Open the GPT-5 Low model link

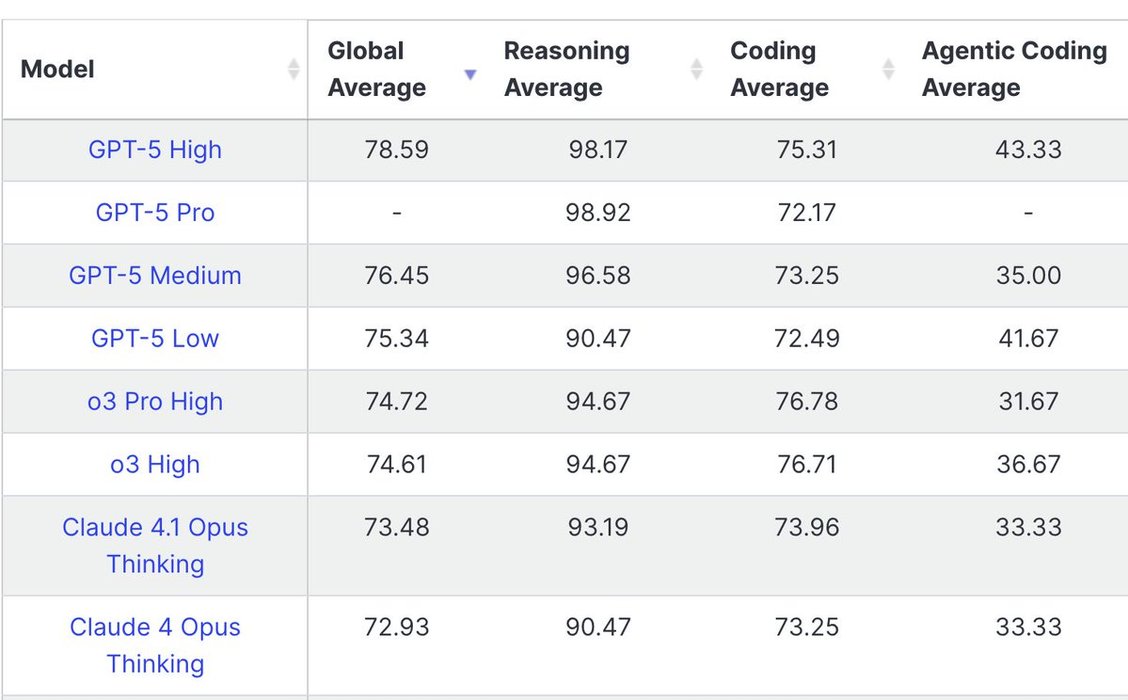pos(155,339)
